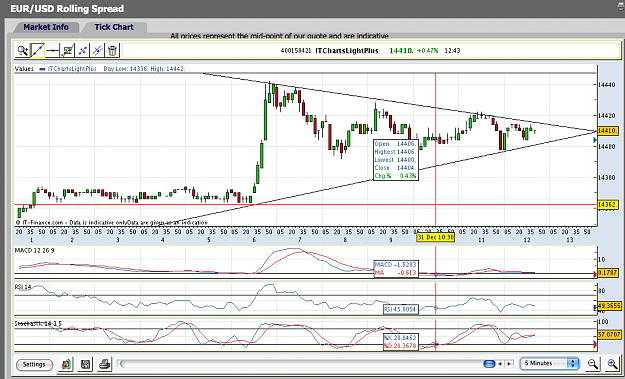Screen dimensions: 625x379
Task: Click the save floppy disk icon
Action: 85,364
